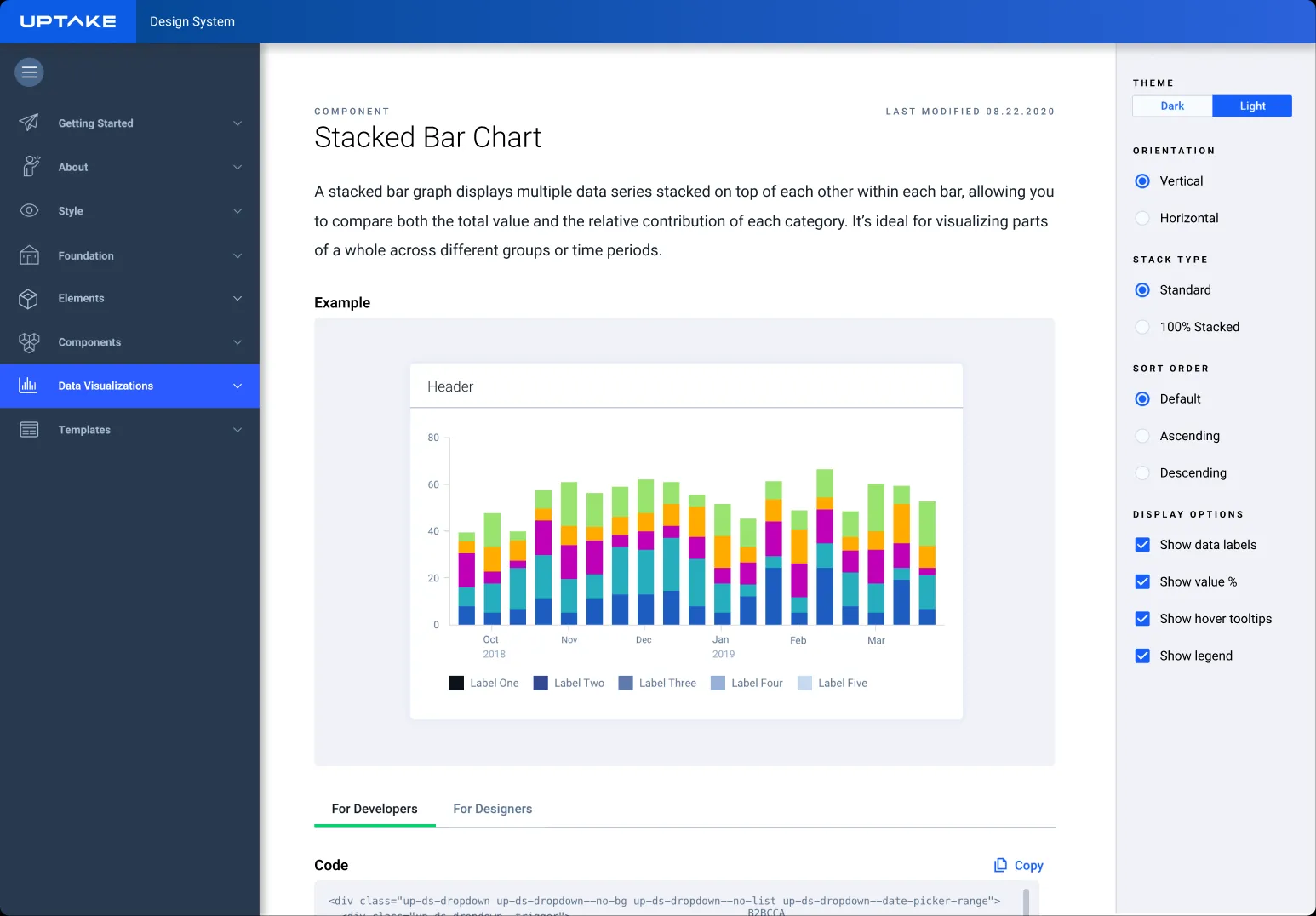The width and height of the screenshot is (1316, 916).
Task: Click the hamburger menu icon in sidebar
Action: 29,72
